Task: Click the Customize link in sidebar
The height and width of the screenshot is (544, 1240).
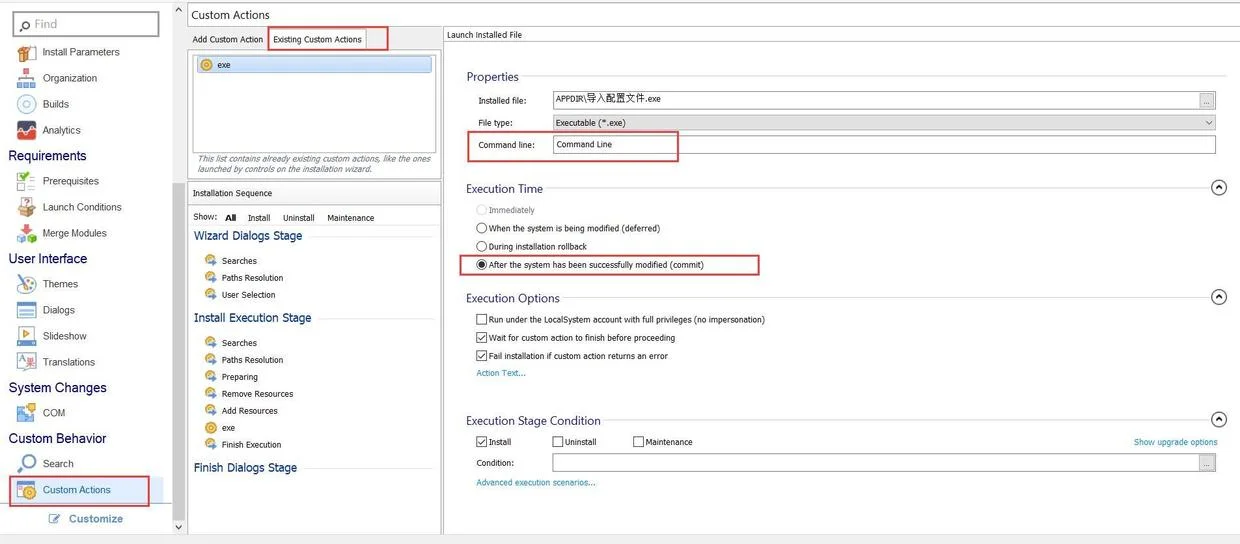Action: point(86,519)
